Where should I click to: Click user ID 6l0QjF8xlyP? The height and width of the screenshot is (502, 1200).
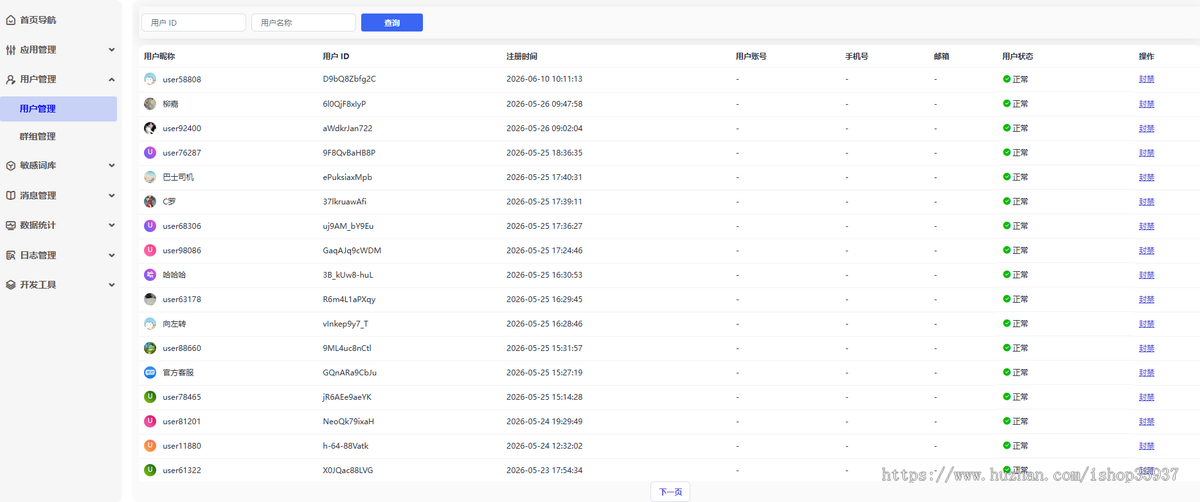(x=344, y=104)
